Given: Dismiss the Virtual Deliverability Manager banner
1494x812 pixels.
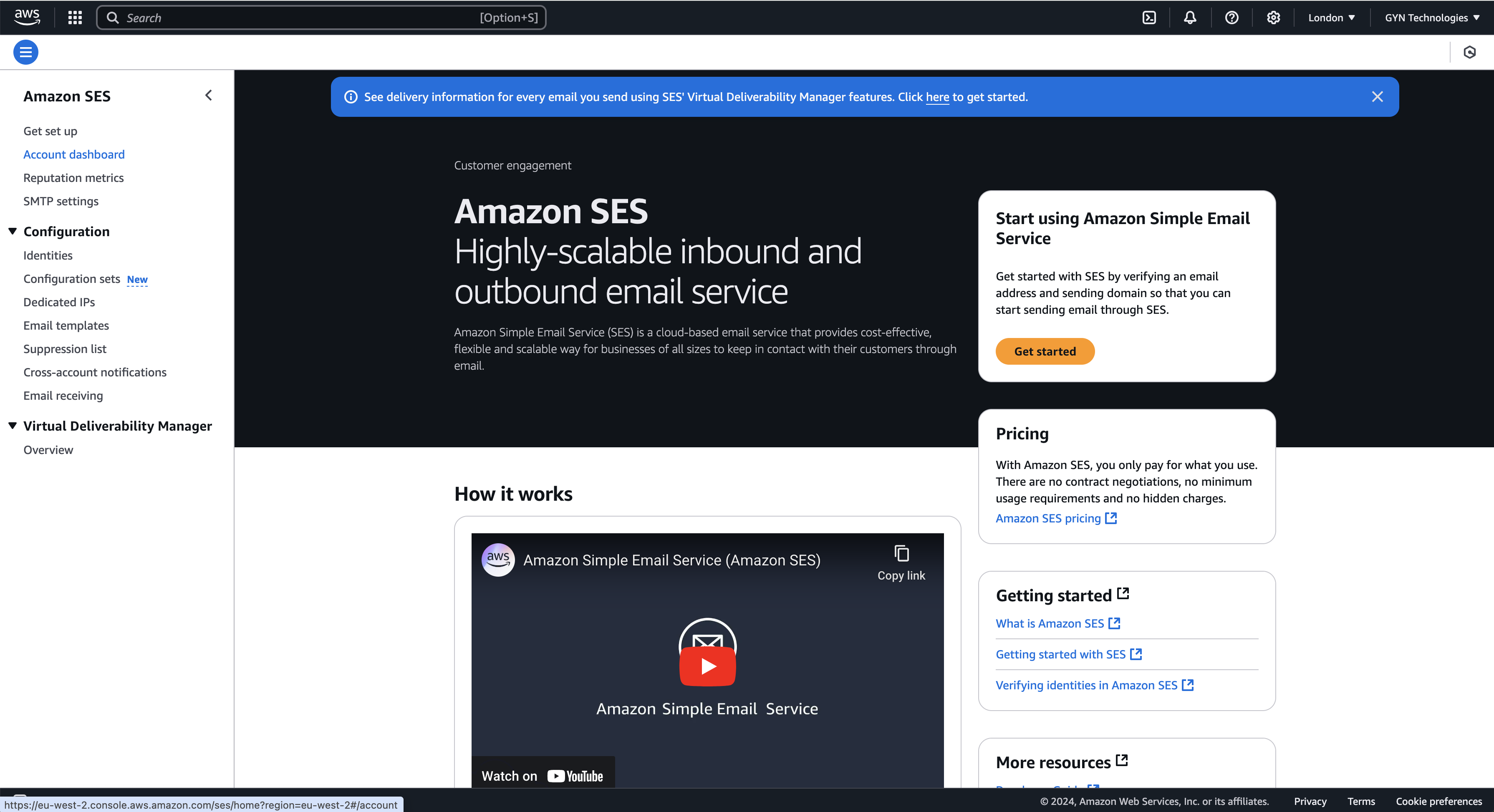Looking at the screenshot, I should click(1377, 97).
